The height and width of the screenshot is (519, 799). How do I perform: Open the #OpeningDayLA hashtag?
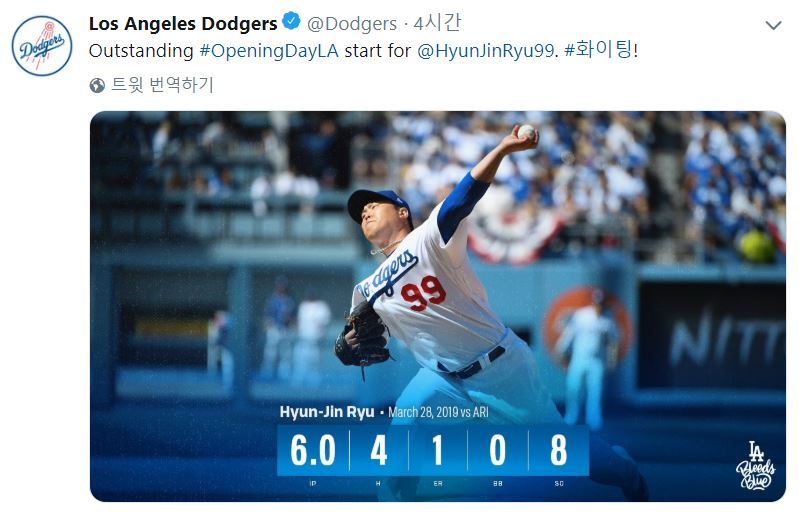(269, 51)
